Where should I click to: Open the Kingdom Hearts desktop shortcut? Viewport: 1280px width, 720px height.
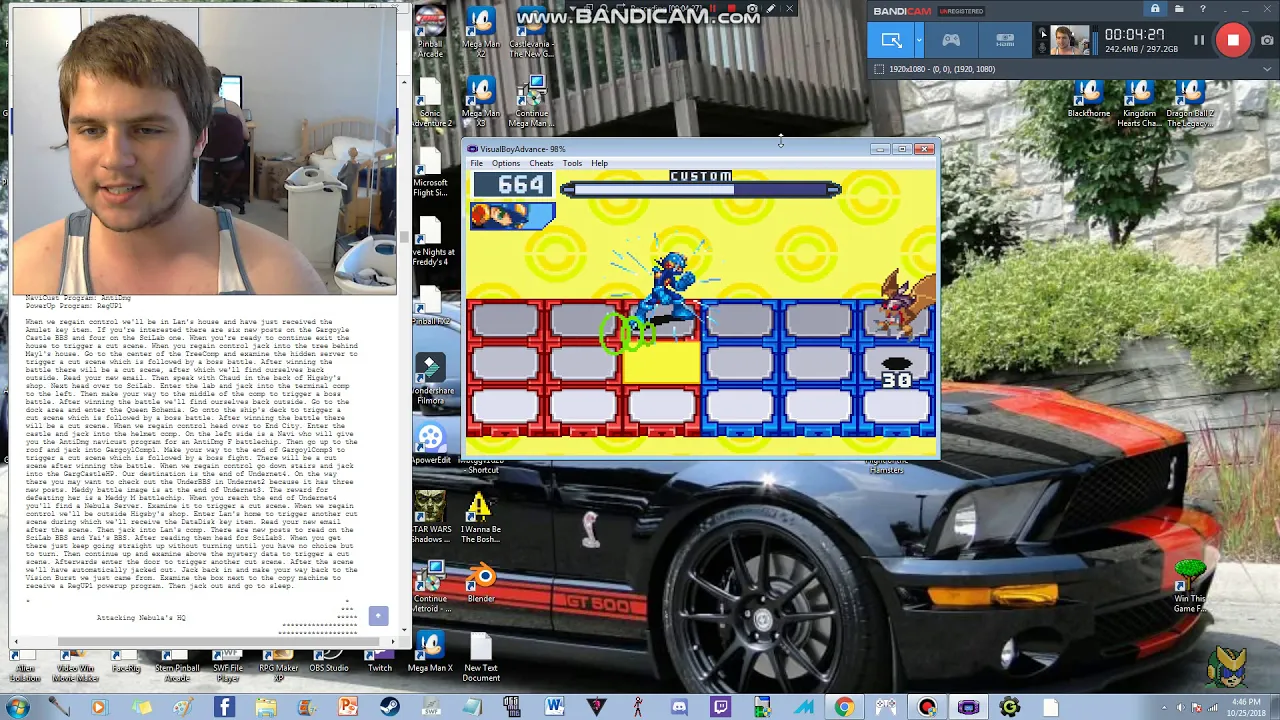tap(1139, 102)
